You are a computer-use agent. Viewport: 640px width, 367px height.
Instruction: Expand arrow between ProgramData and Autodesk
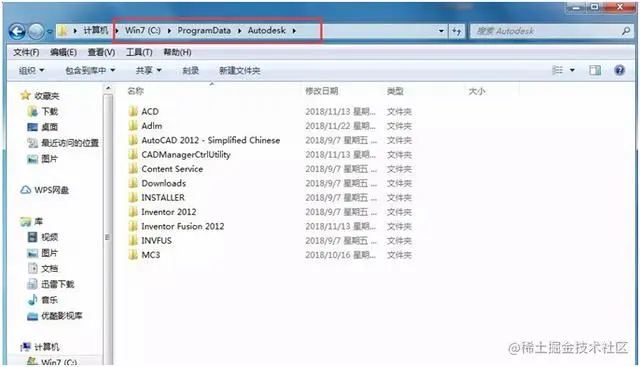(239, 31)
